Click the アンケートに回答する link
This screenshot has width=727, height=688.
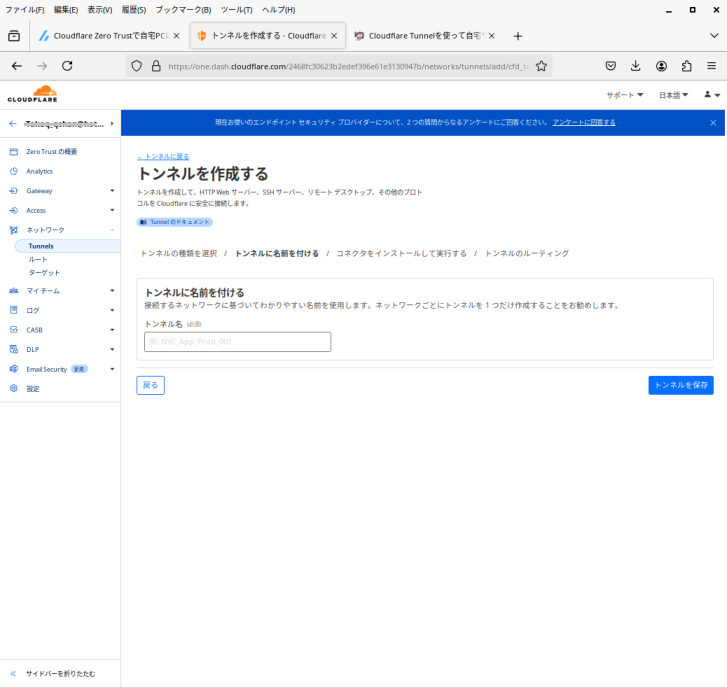pyautogui.click(x=584, y=122)
